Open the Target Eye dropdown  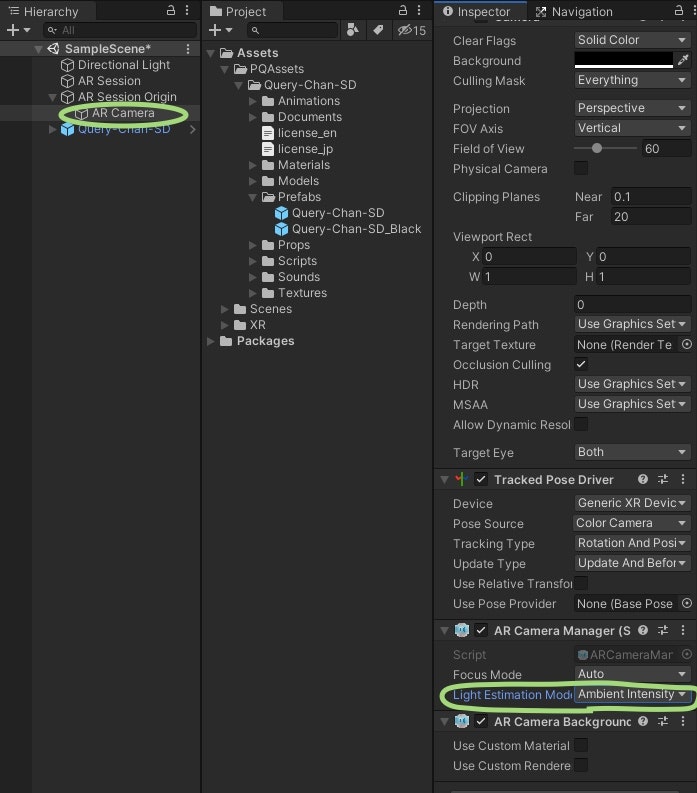632,452
